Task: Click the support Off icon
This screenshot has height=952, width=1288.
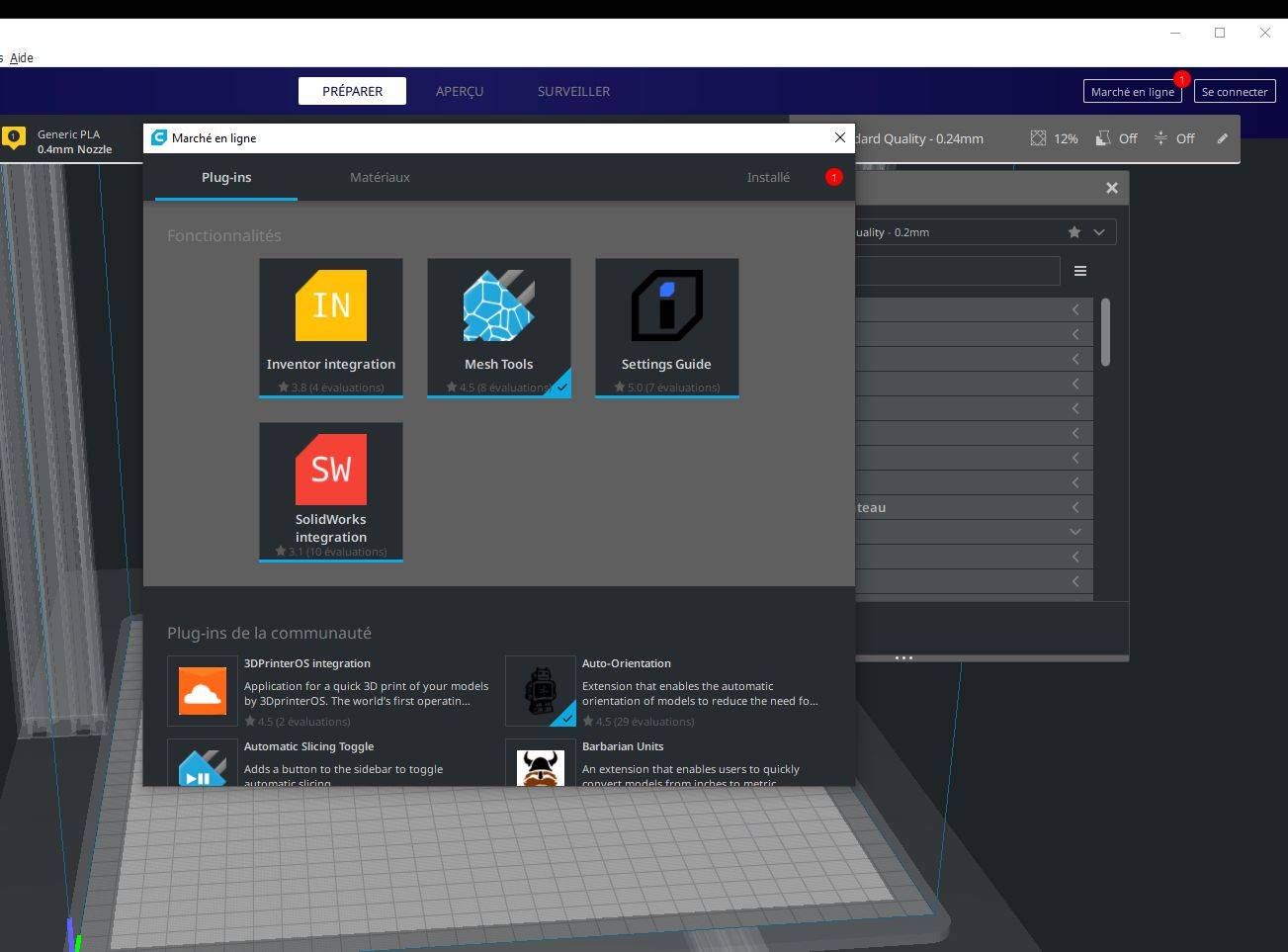Action: 1103,138
